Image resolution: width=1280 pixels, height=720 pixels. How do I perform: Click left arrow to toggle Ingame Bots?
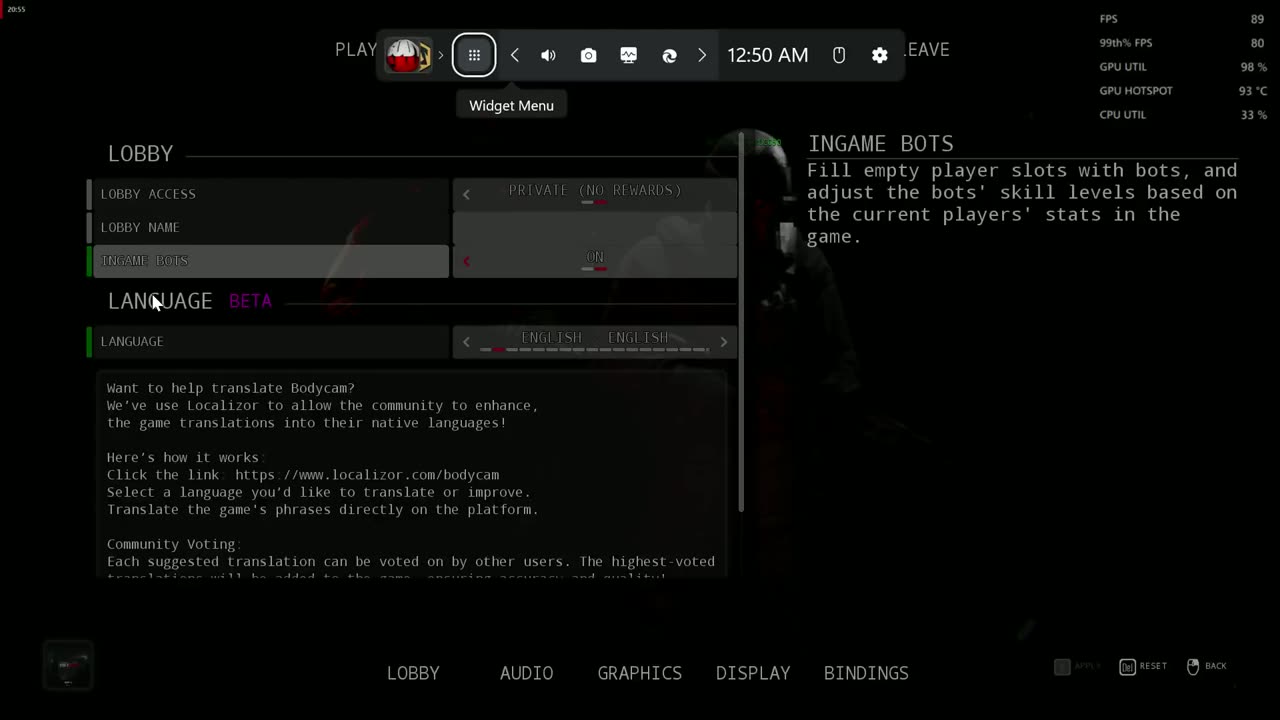pos(466,261)
